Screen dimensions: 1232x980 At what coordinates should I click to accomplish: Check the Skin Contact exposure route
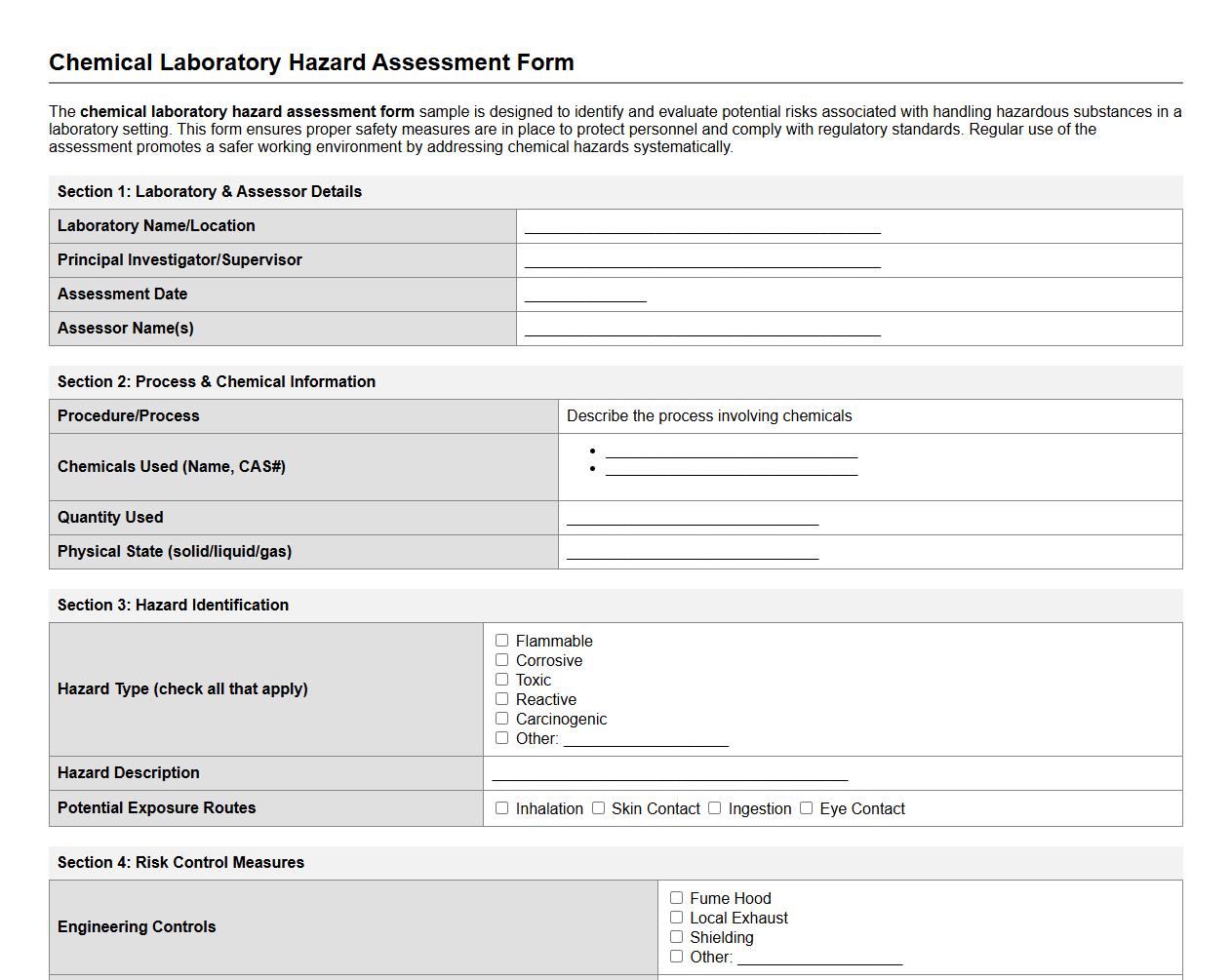point(597,807)
